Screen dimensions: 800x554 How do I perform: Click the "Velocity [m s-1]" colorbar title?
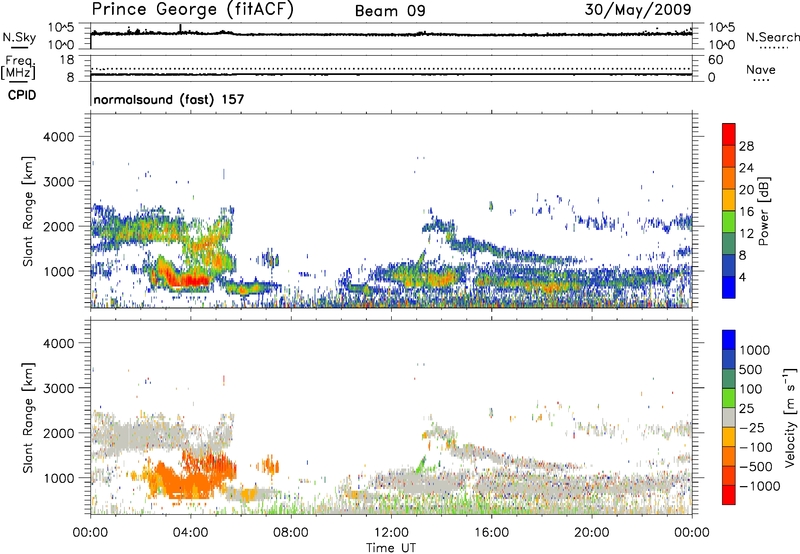pos(790,417)
